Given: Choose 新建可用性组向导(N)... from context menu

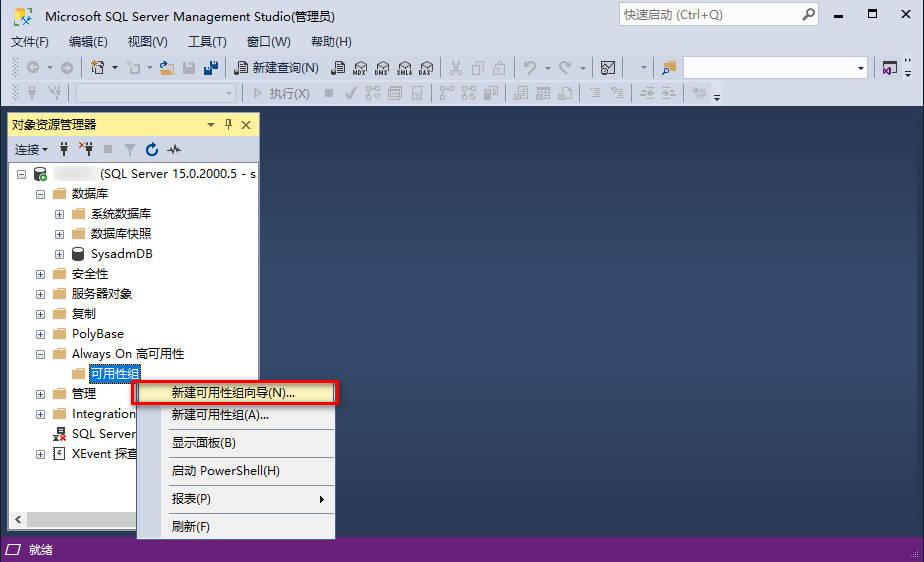Looking at the screenshot, I should tap(236, 393).
